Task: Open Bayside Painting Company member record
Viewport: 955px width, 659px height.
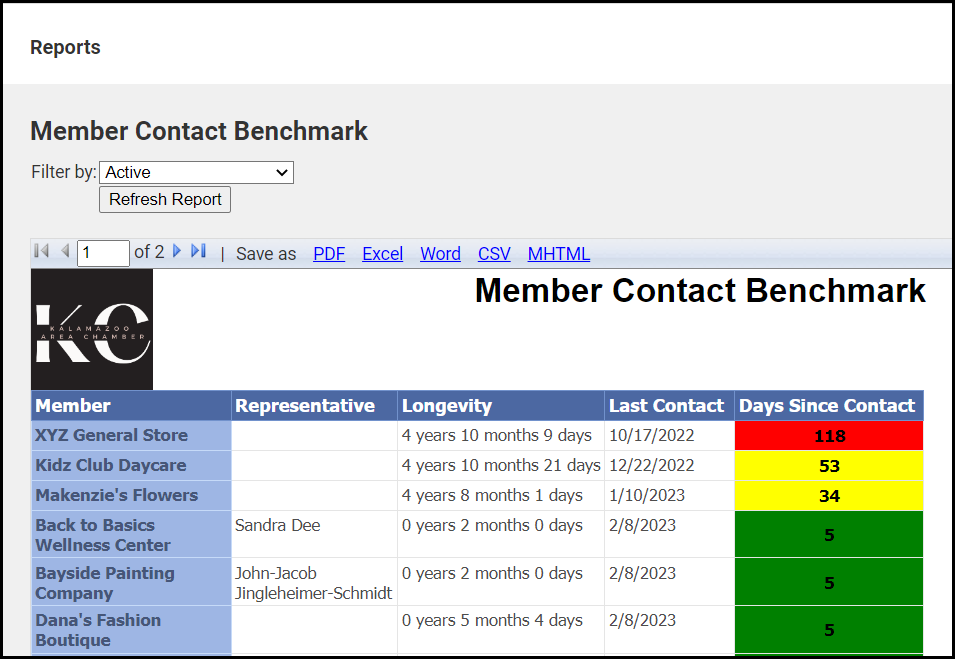Action: click(104, 583)
